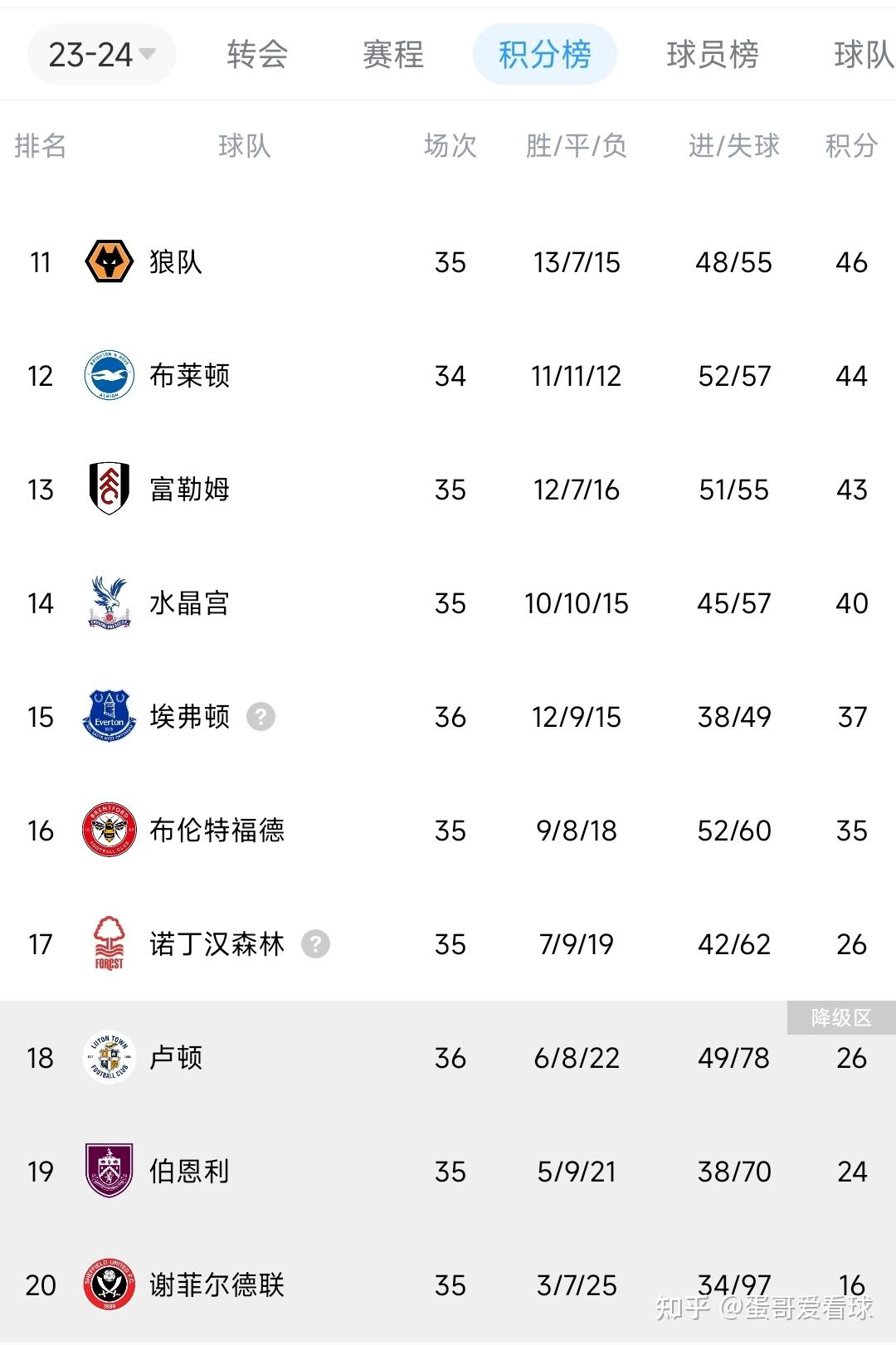Open the 埃弗顿 Everton club crest
Viewport: 896px width, 1345px height.
pos(109,717)
